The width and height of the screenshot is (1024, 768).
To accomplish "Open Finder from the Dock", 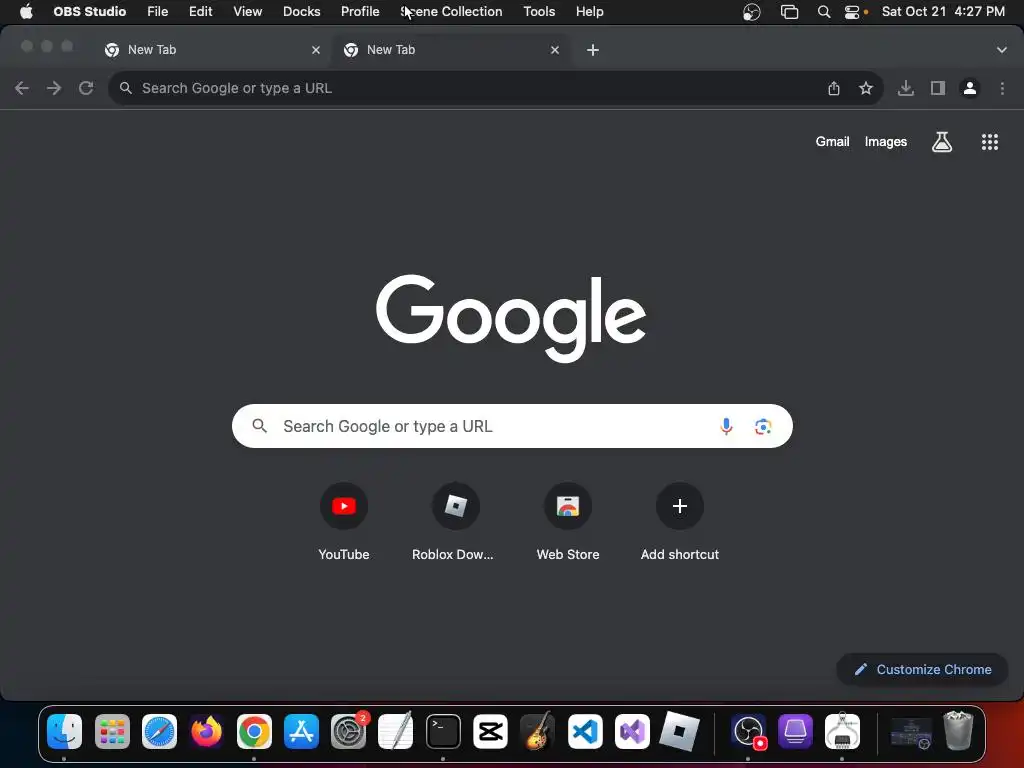I will pos(64,731).
